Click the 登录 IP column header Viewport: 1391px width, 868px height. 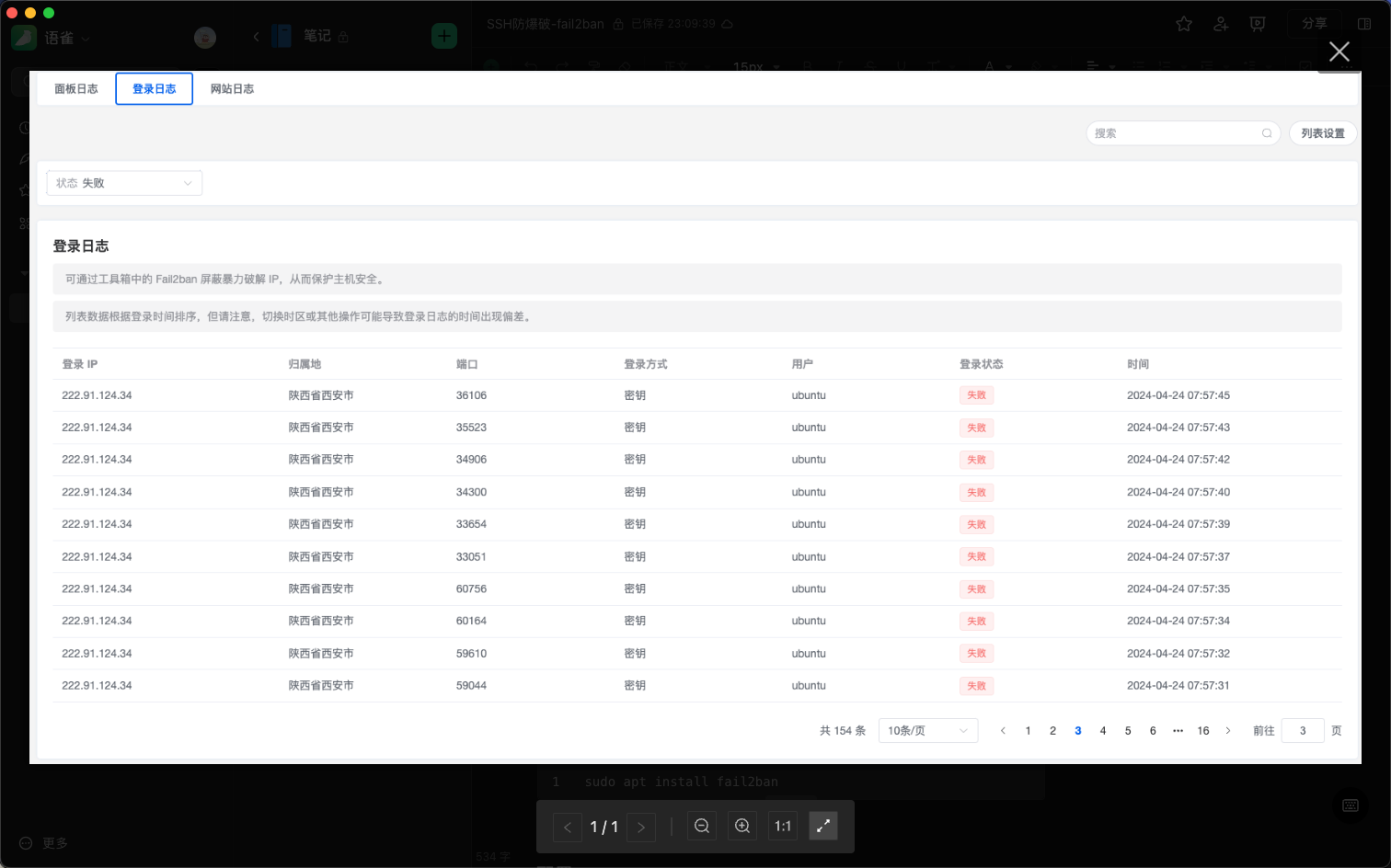point(80,364)
